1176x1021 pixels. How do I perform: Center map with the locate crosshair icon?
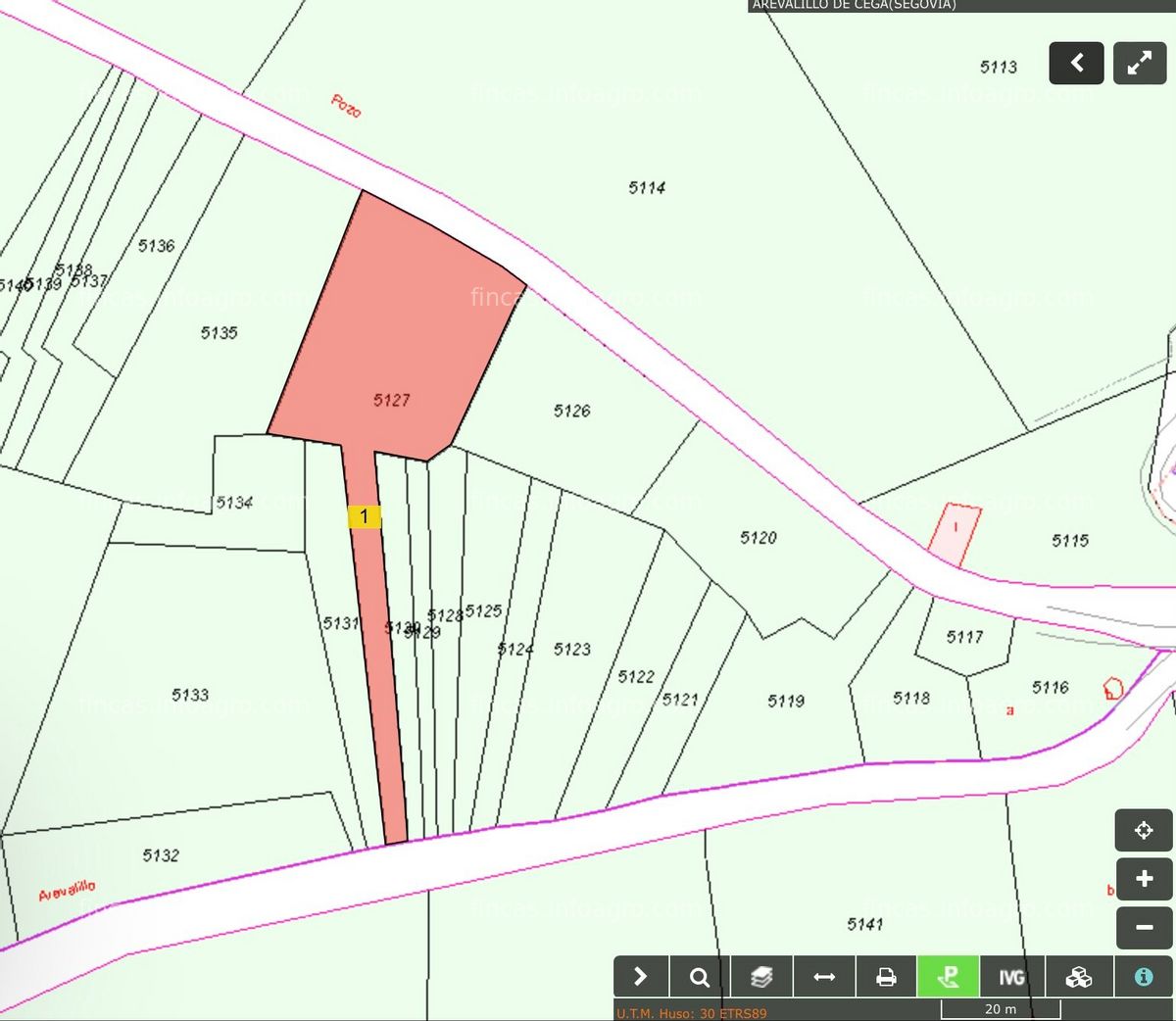[1144, 831]
